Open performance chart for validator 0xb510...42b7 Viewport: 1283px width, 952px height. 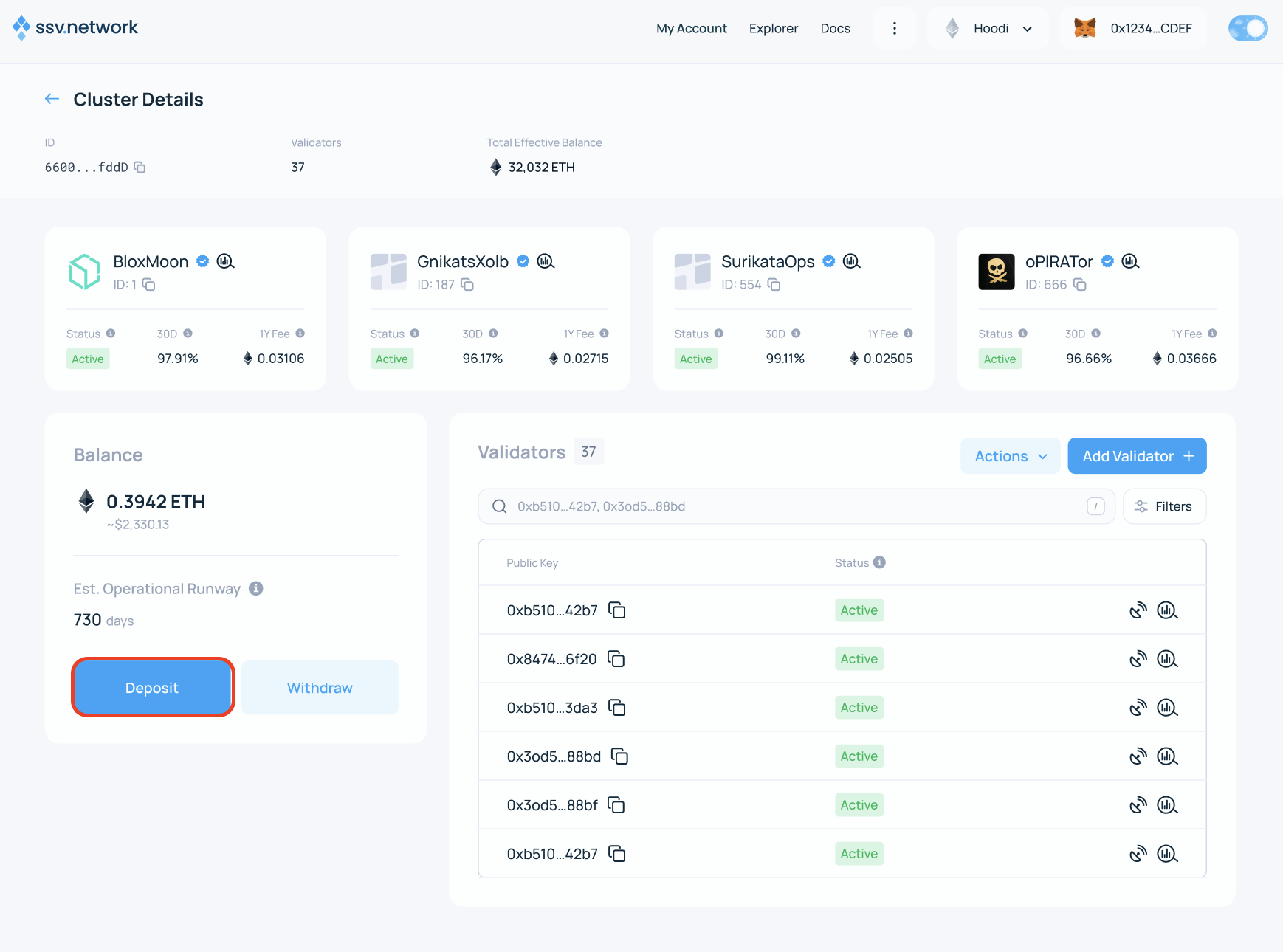[1166, 610]
